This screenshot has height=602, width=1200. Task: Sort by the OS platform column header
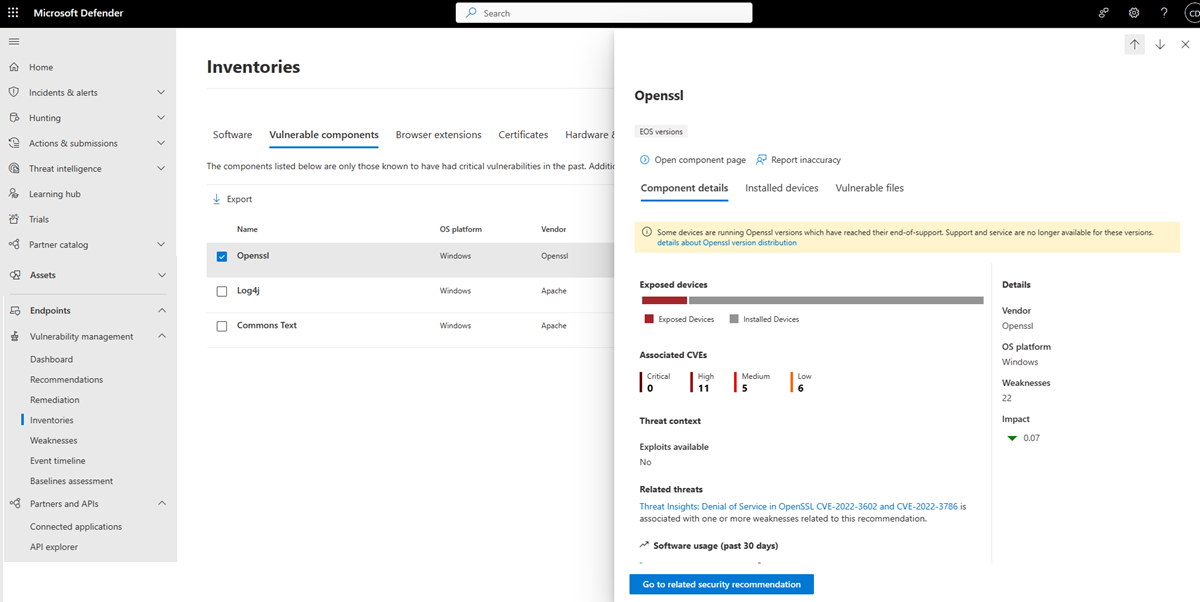click(461, 229)
